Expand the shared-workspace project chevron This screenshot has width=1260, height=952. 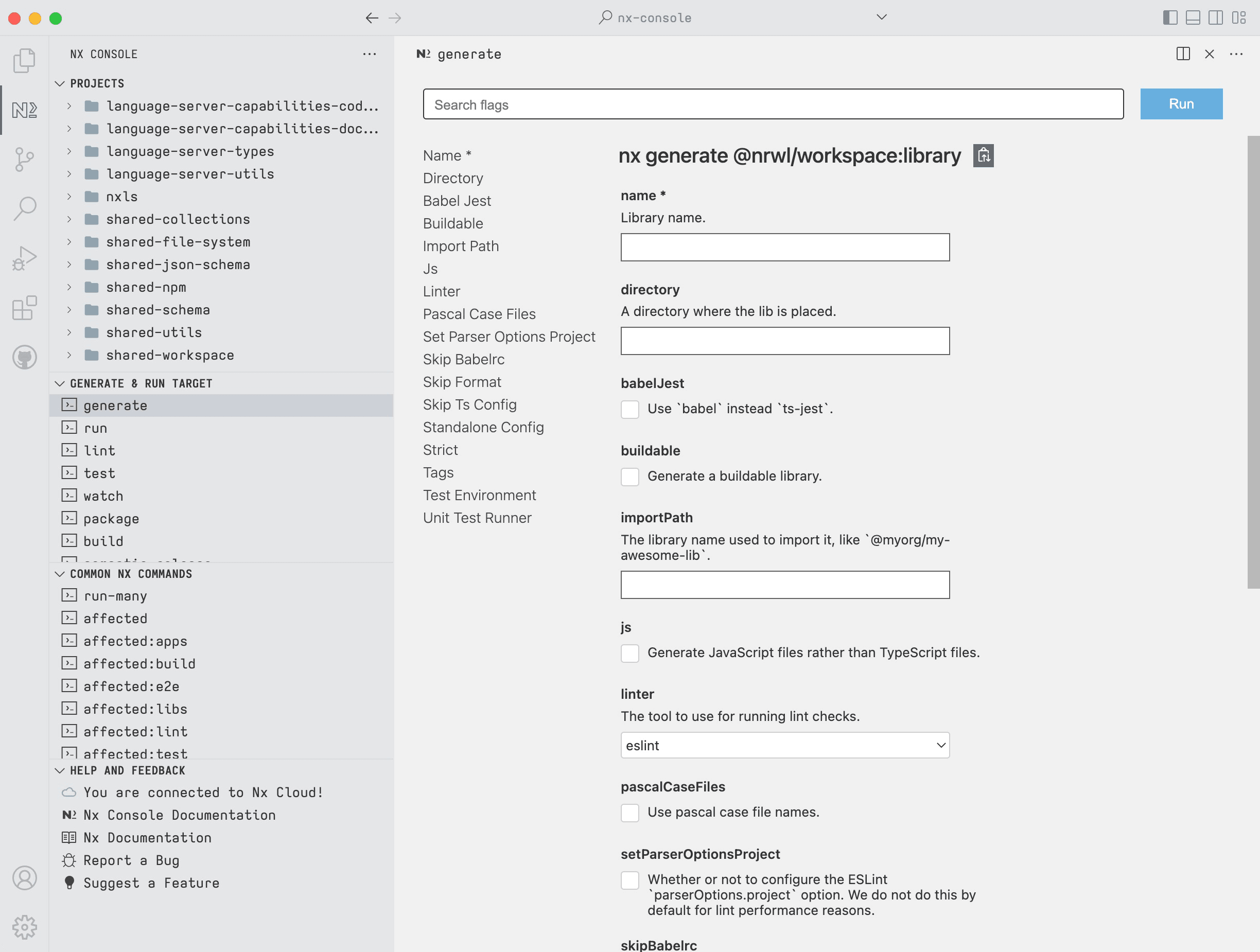pyautogui.click(x=69, y=355)
